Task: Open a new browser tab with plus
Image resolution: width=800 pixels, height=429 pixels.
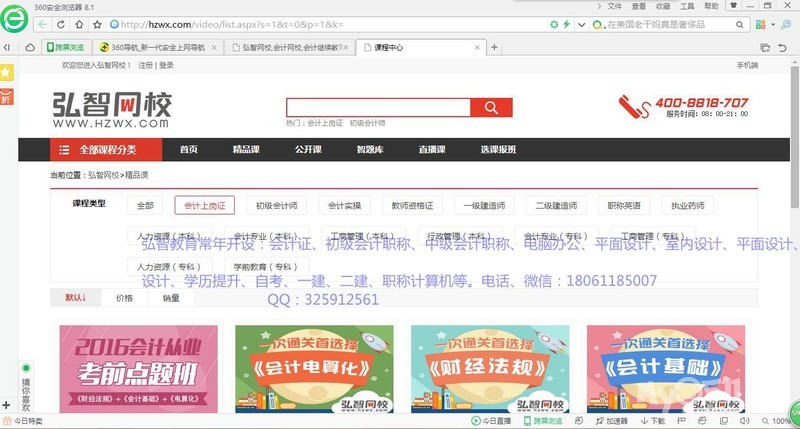Action: pos(494,47)
